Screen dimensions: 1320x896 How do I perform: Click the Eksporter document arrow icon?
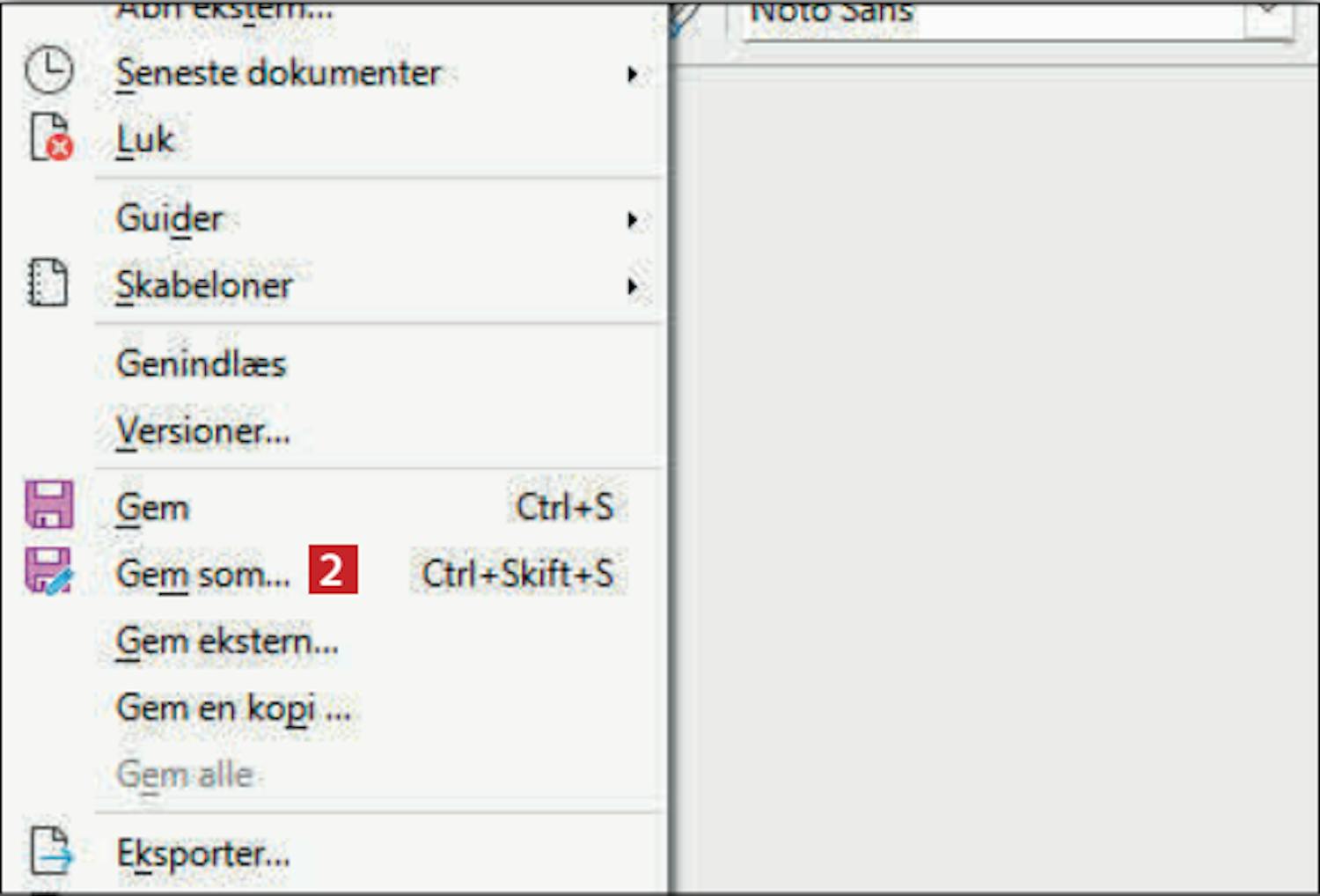(50, 851)
